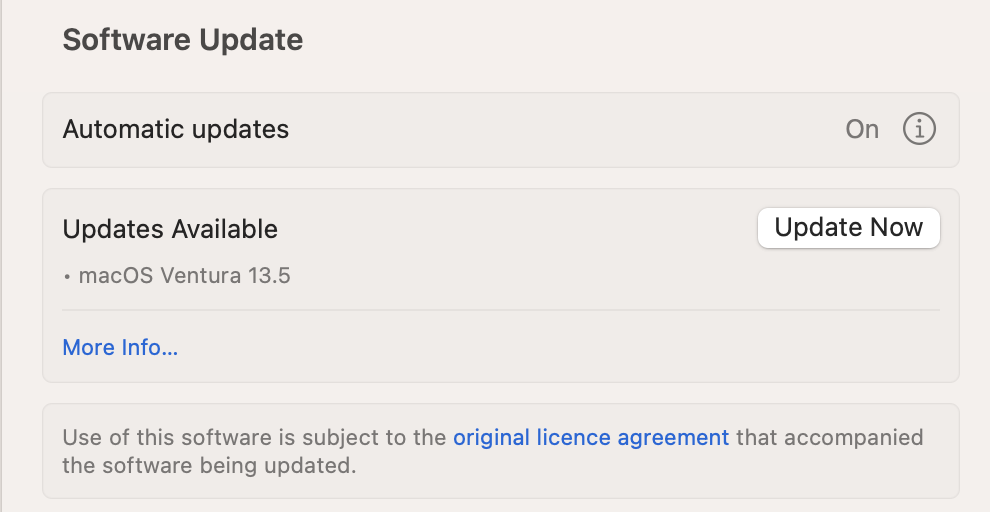990x512 pixels.
Task: Click the word 'Ventura' in the update list
Action: (x=200, y=276)
